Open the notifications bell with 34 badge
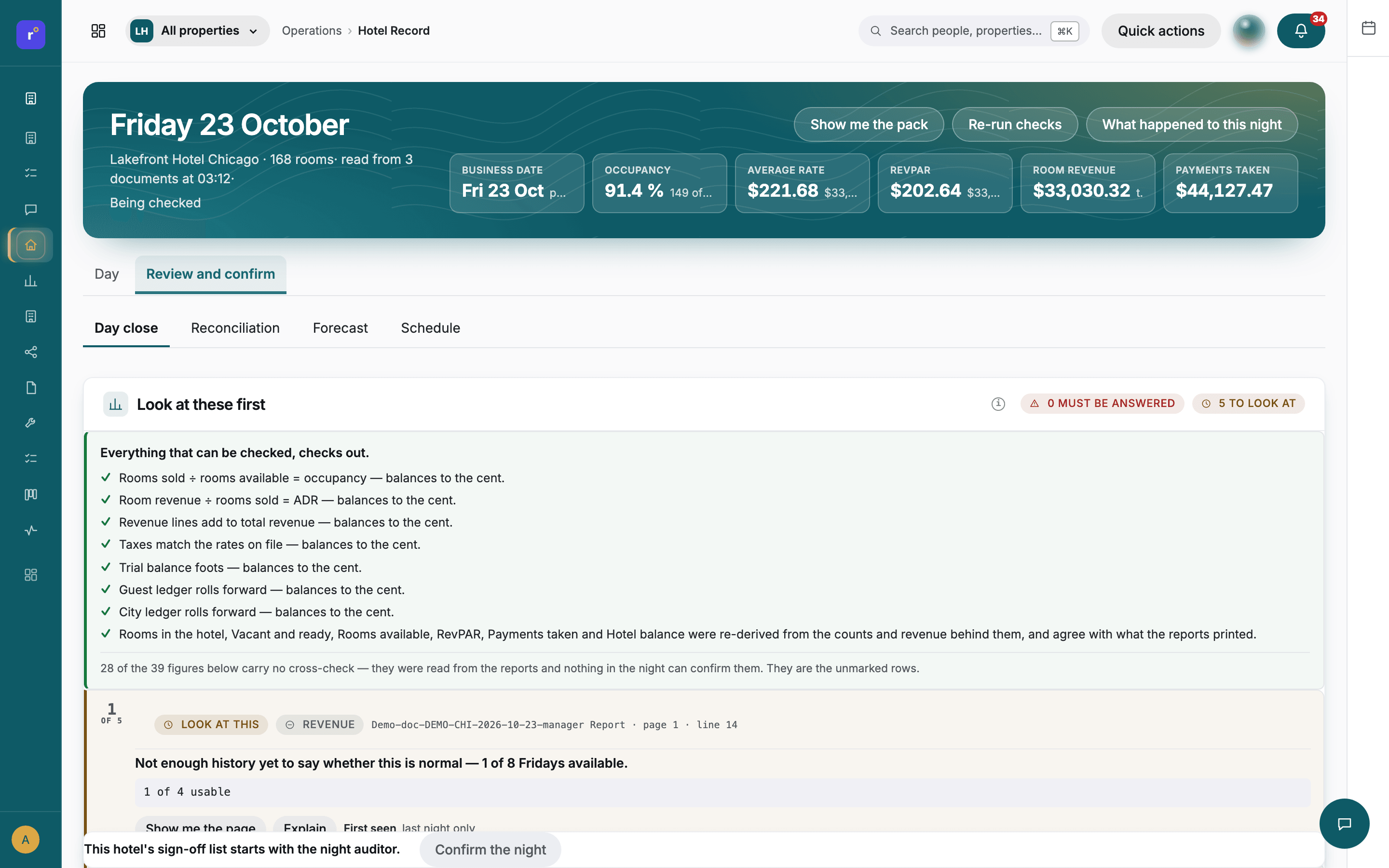The image size is (1389, 868). coord(1301,31)
